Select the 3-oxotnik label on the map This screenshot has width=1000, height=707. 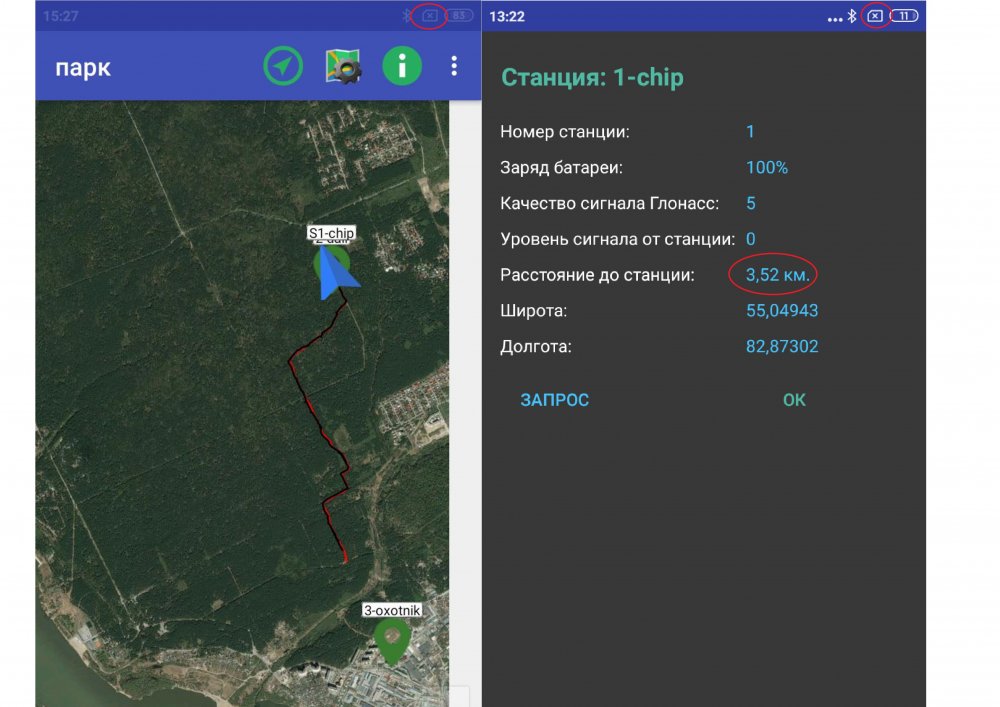(x=391, y=609)
